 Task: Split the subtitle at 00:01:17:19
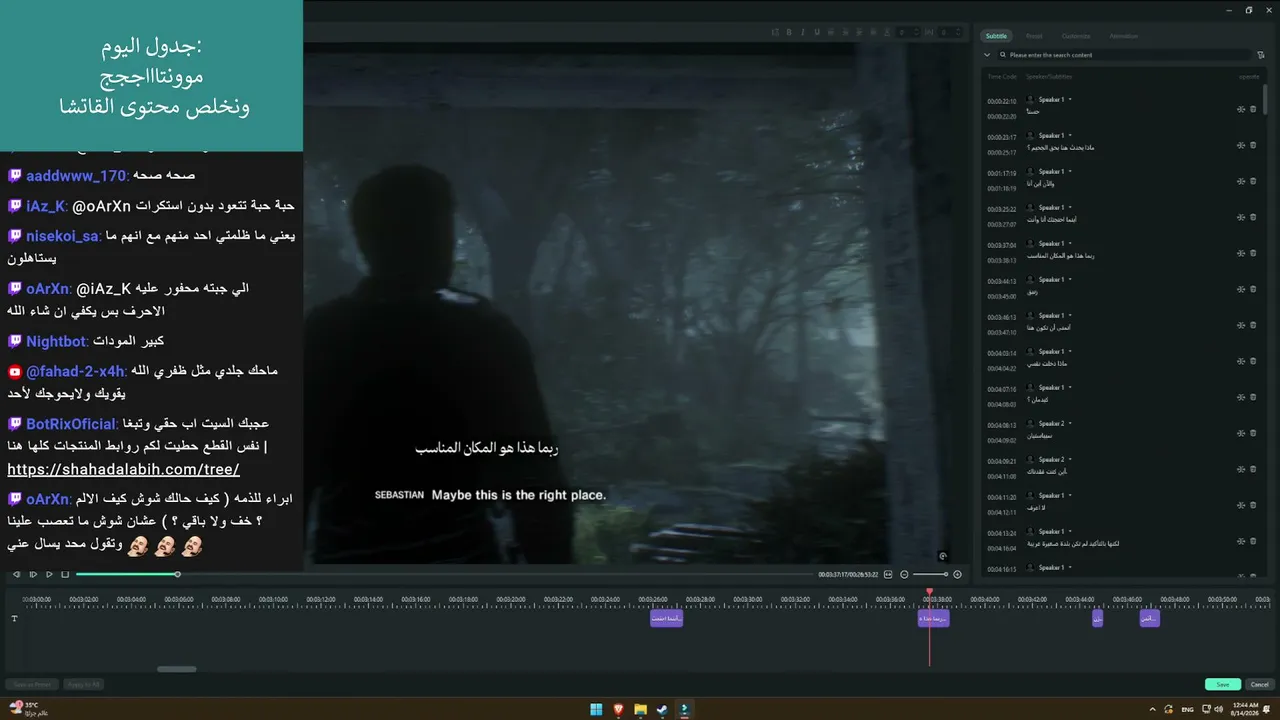(x=1241, y=181)
